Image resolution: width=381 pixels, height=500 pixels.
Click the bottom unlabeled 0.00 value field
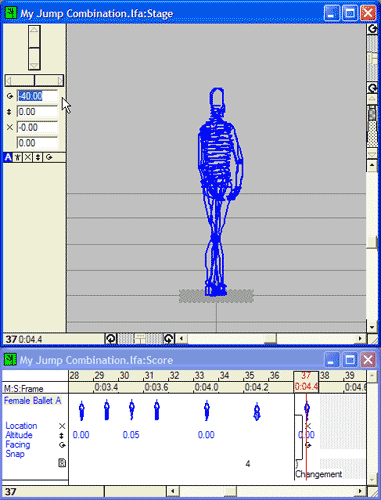click(37, 143)
